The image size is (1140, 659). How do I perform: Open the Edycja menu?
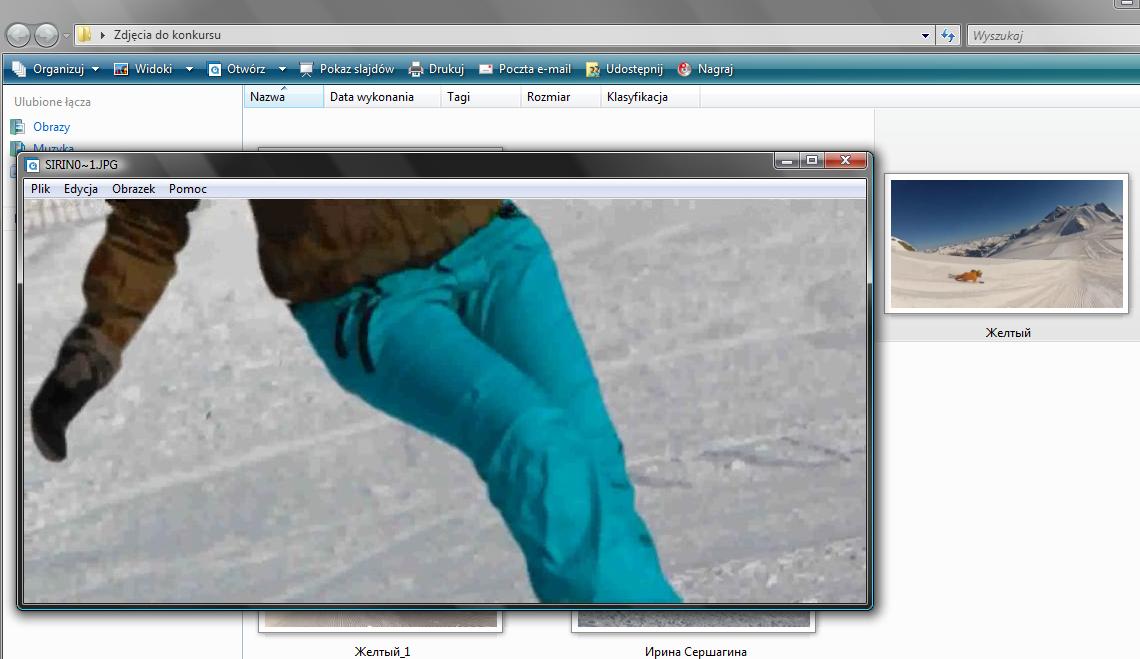(x=81, y=189)
